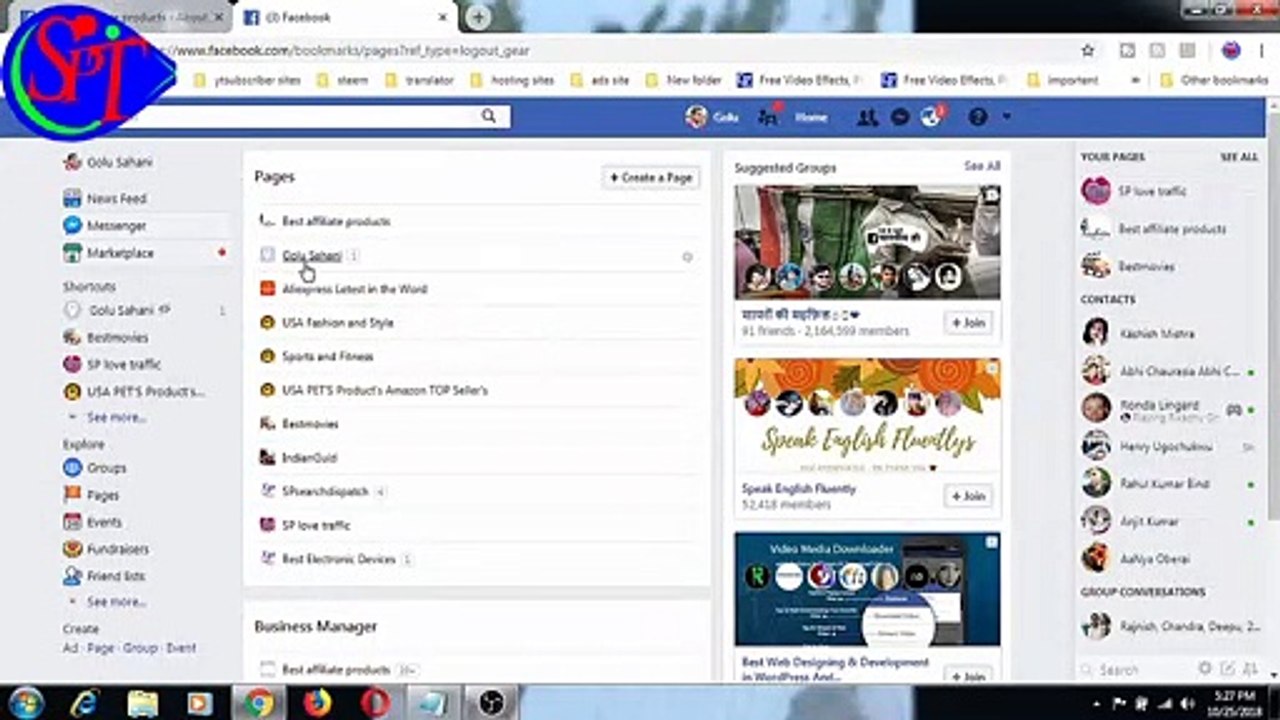Join the Speak English Fluently group
The width and height of the screenshot is (1280, 720).
coord(968,496)
